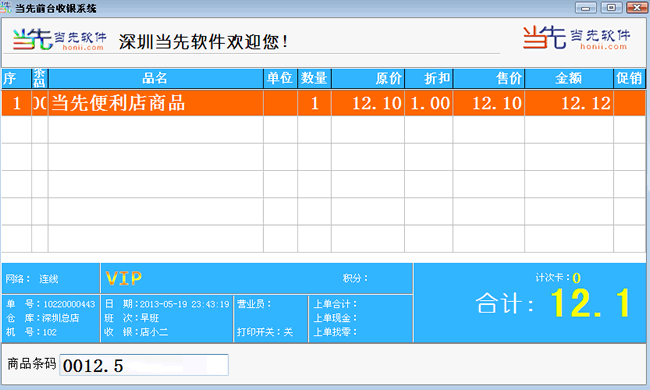Click the 当先软件 logo at top left
The height and width of the screenshot is (390, 650).
pos(59,40)
